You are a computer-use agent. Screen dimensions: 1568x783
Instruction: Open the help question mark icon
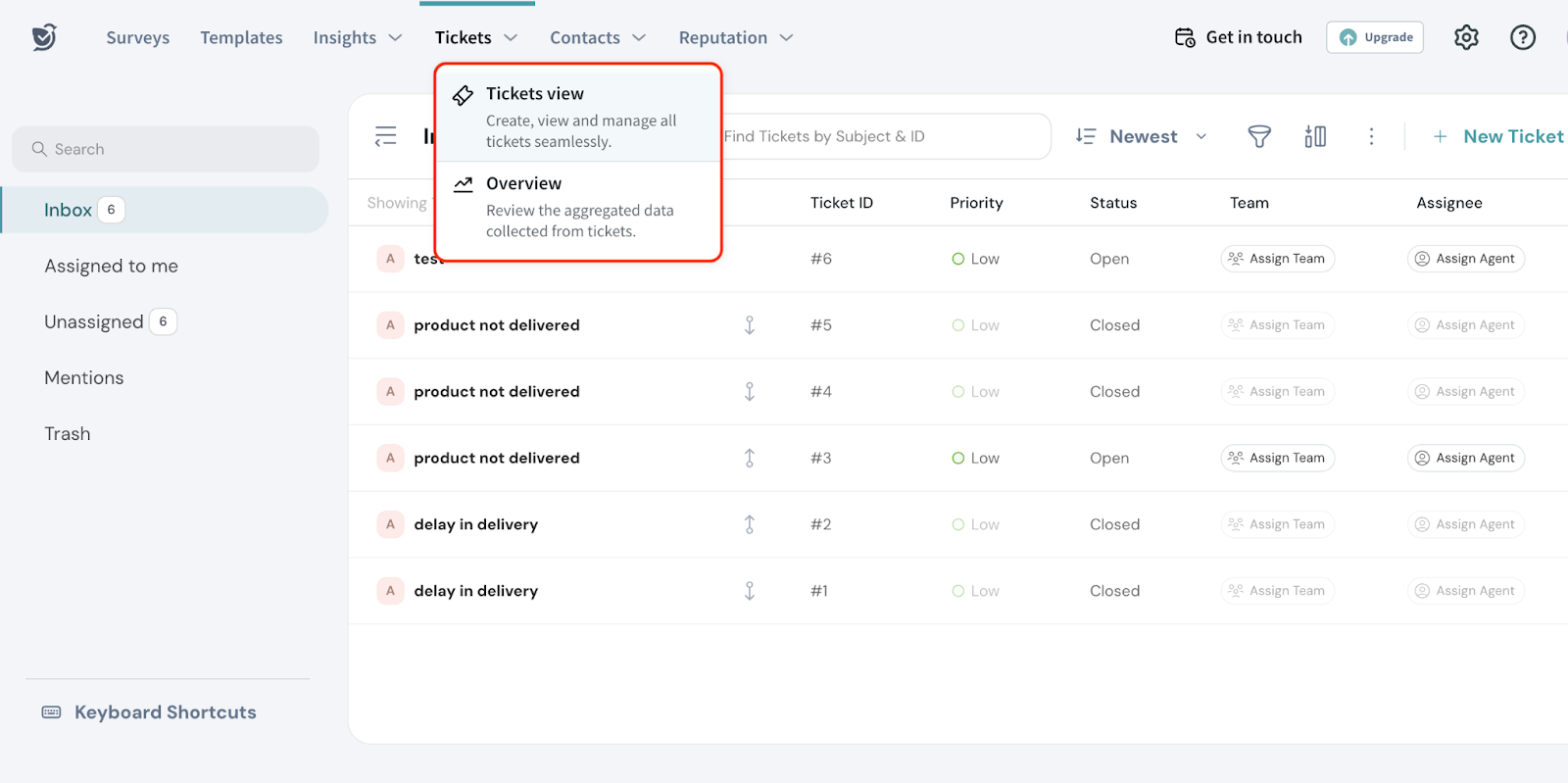tap(1522, 37)
